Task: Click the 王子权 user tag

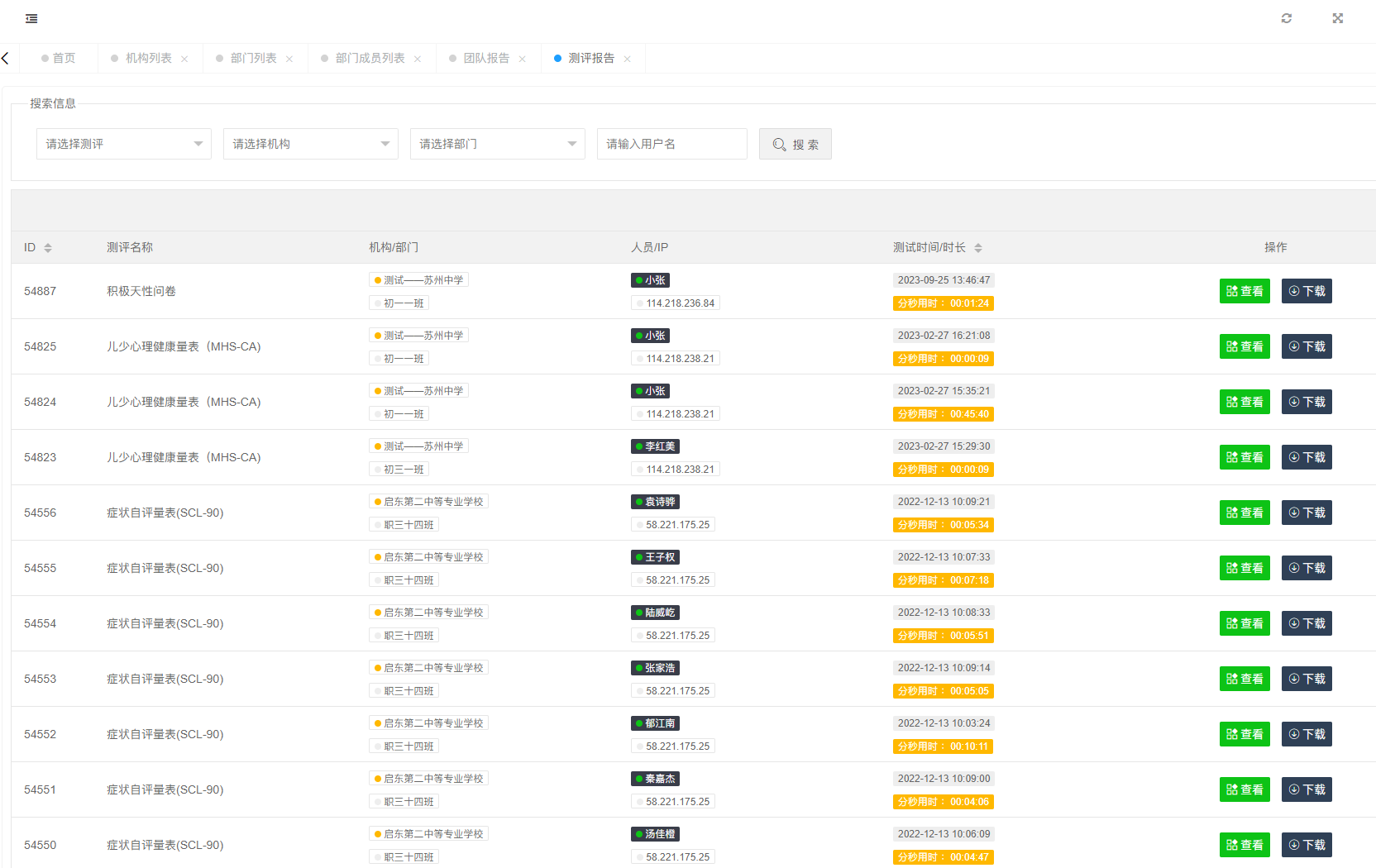Action: [x=655, y=557]
